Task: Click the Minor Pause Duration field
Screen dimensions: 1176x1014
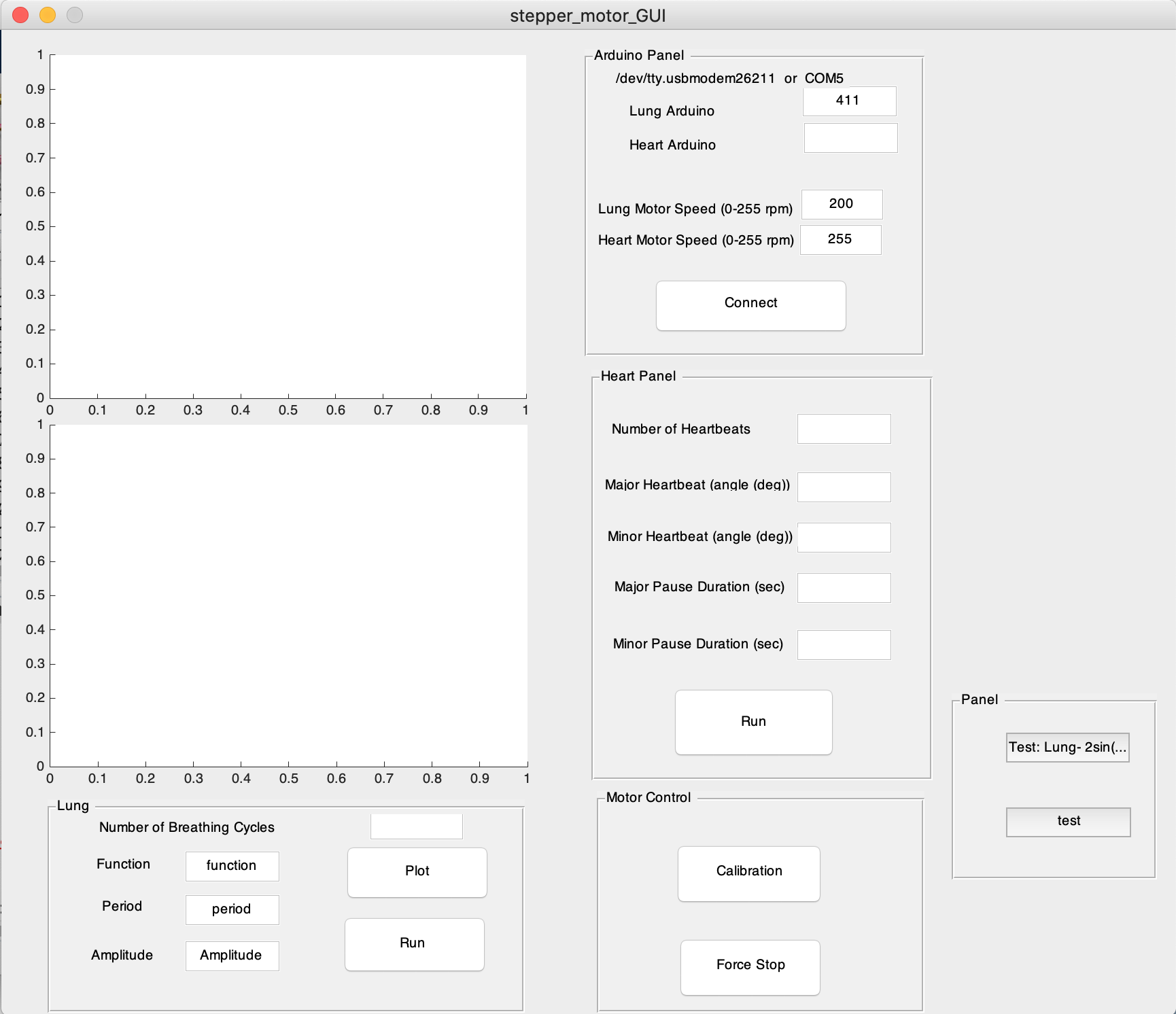Action: click(x=844, y=645)
